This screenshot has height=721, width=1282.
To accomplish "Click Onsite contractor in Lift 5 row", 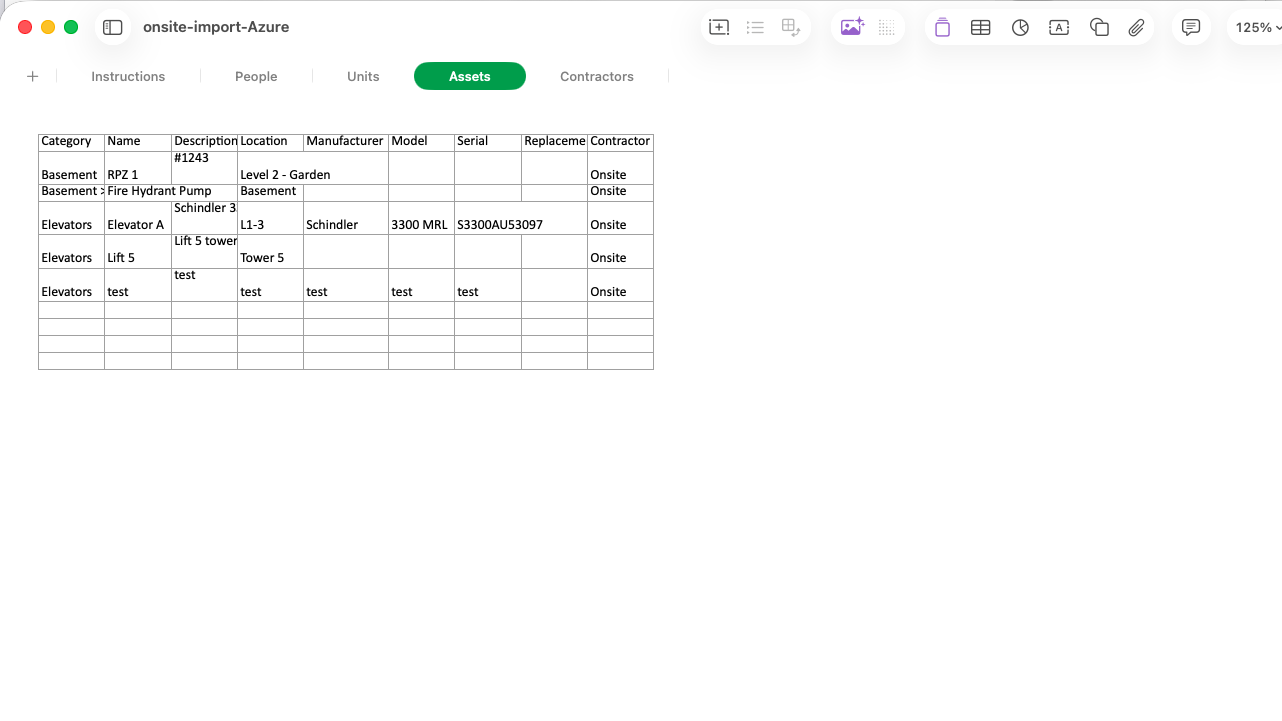I will 620,251.
